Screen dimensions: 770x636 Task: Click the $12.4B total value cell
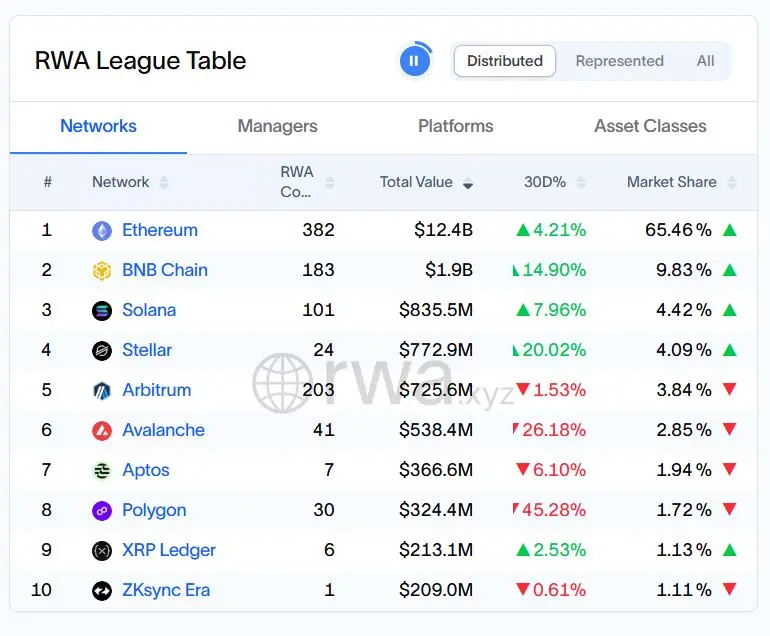click(x=443, y=230)
